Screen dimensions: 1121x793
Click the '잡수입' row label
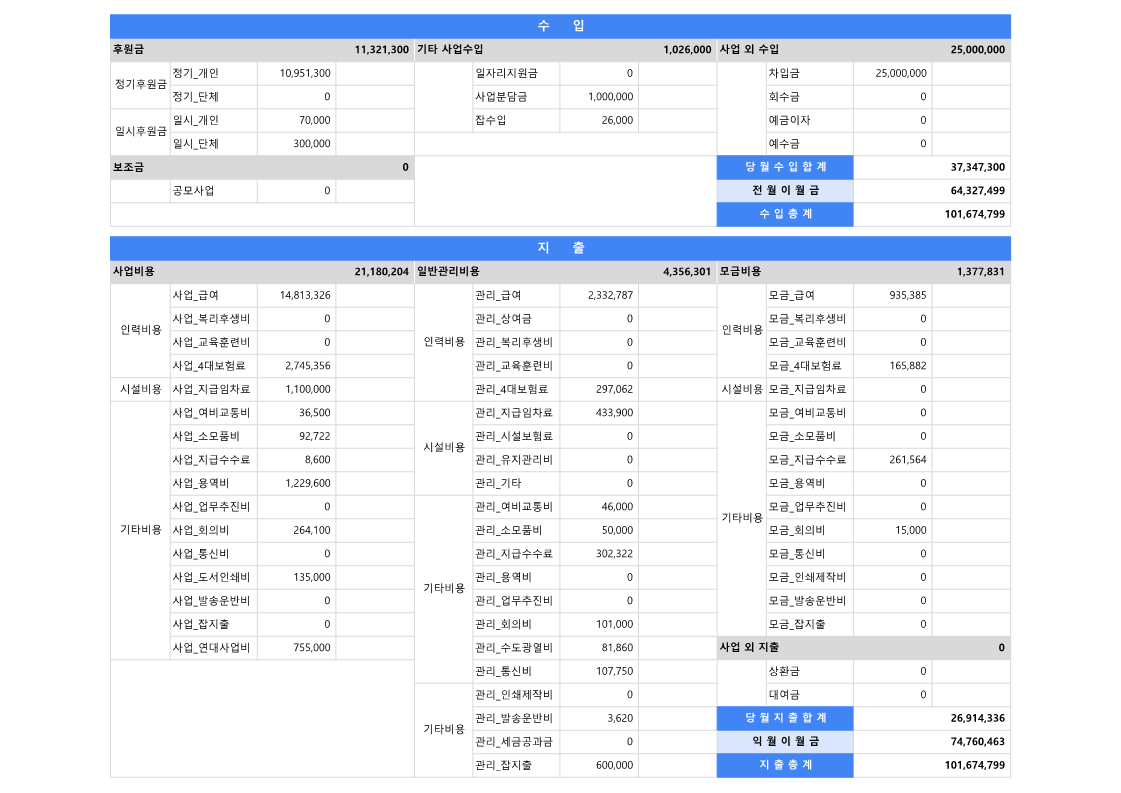point(490,120)
